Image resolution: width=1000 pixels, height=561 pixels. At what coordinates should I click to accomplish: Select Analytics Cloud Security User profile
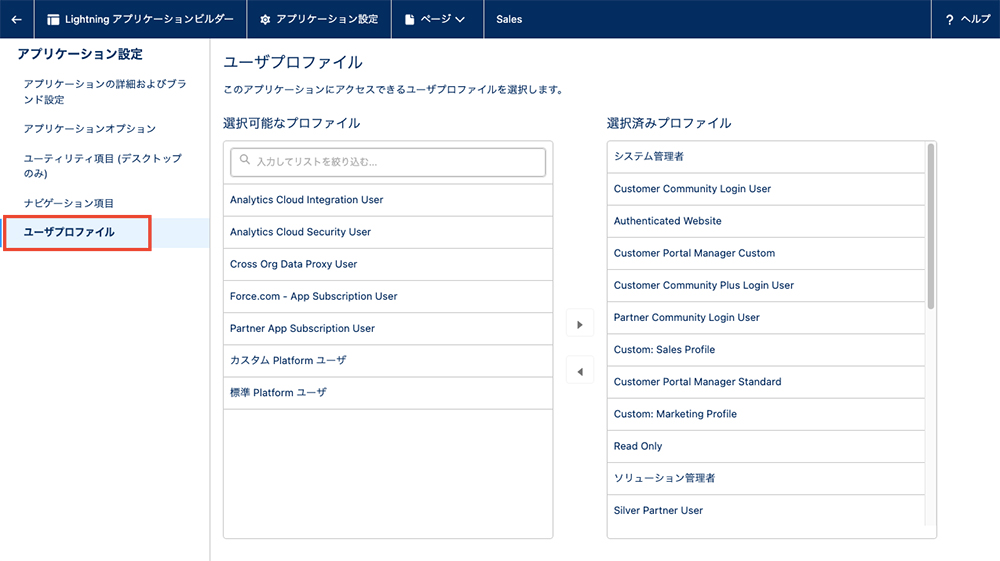tap(388, 232)
